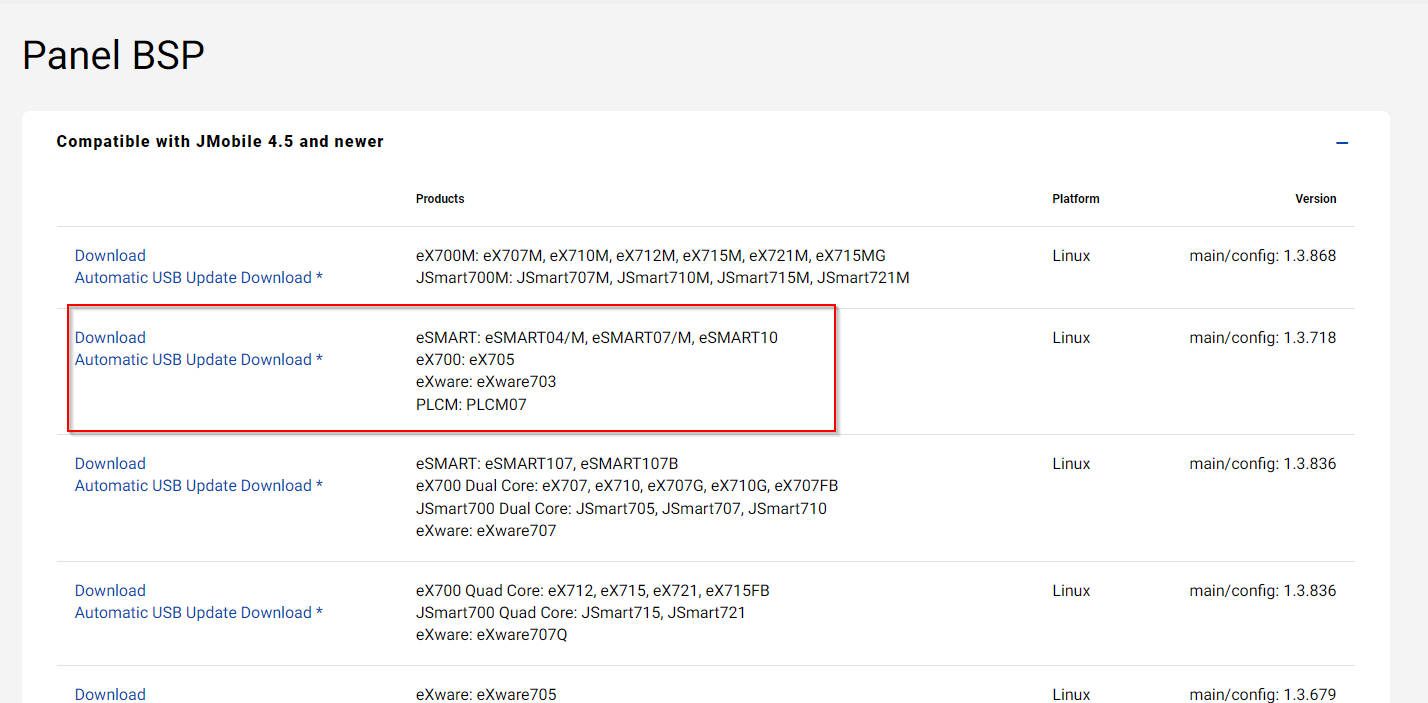Click the JSmart700 Dual Core product line
The height and width of the screenshot is (703, 1428).
pos(621,509)
